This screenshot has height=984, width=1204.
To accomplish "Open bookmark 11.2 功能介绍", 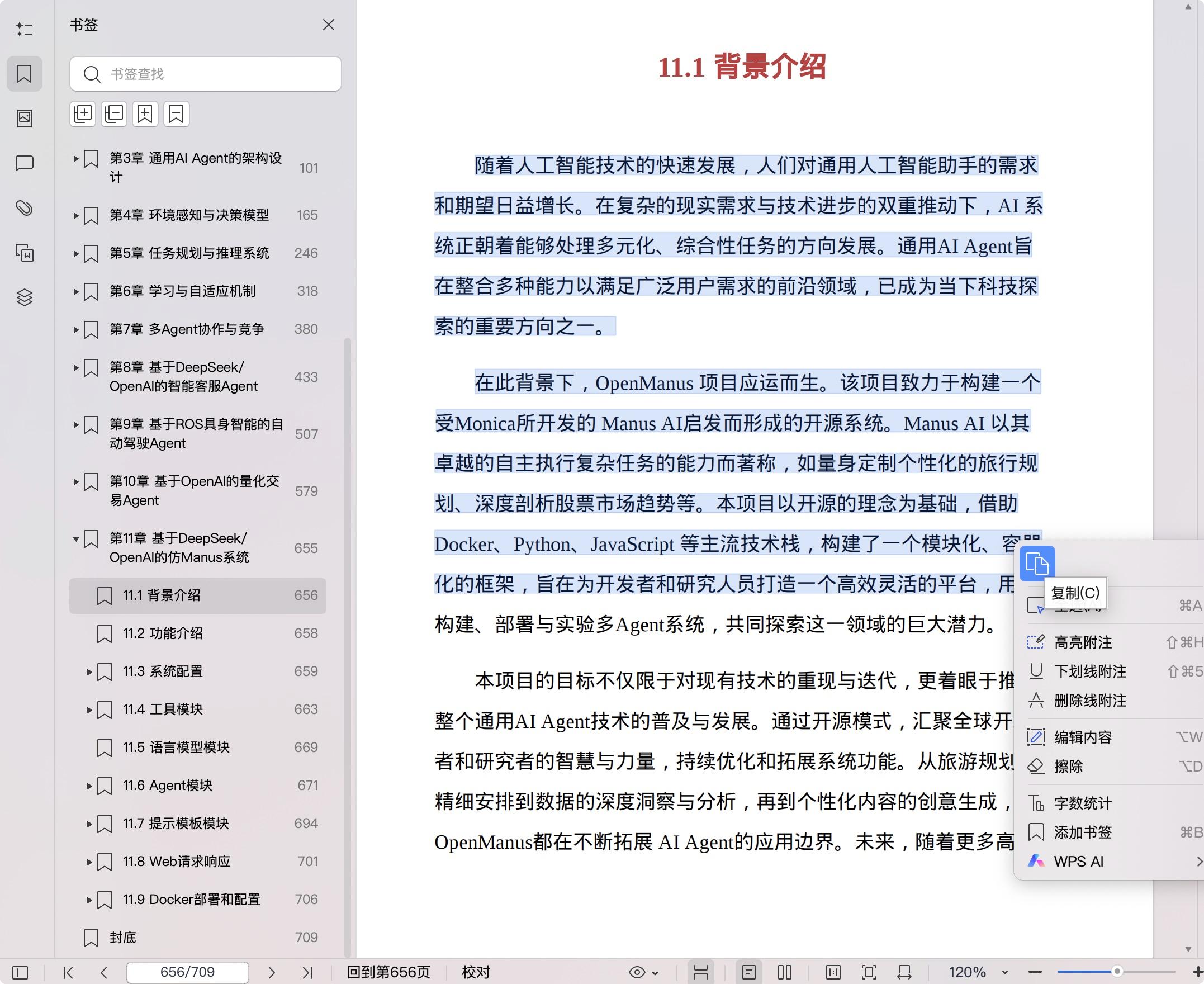I will click(x=198, y=633).
